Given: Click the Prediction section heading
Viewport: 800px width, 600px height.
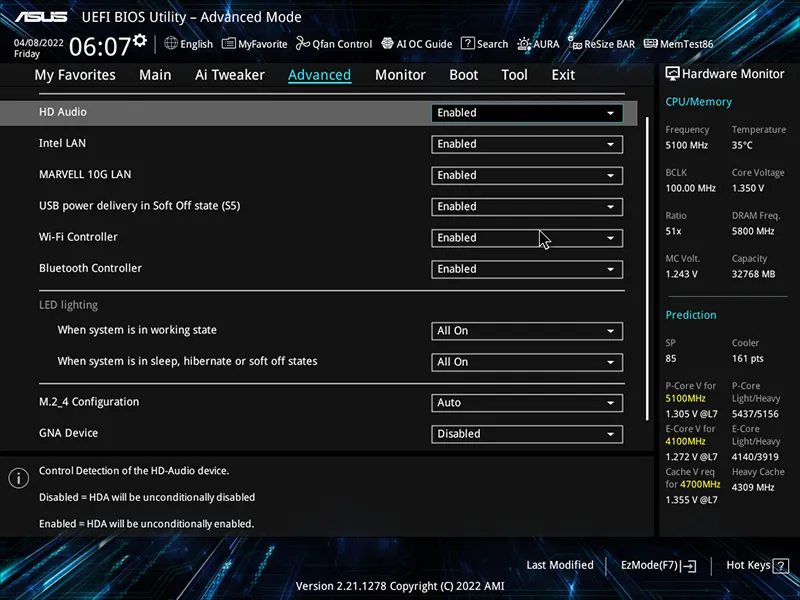Looking at the screenshot, I should point(691,315).
